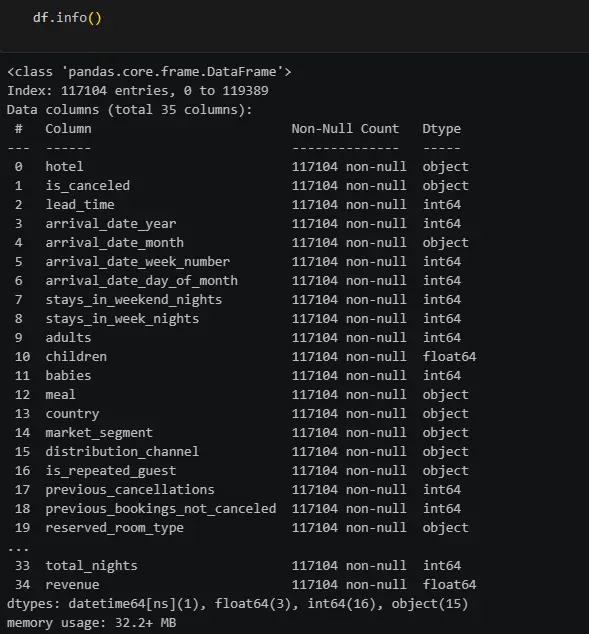589x634 pixels.
Task: Select the is_canceled column name
Action: 88,186
